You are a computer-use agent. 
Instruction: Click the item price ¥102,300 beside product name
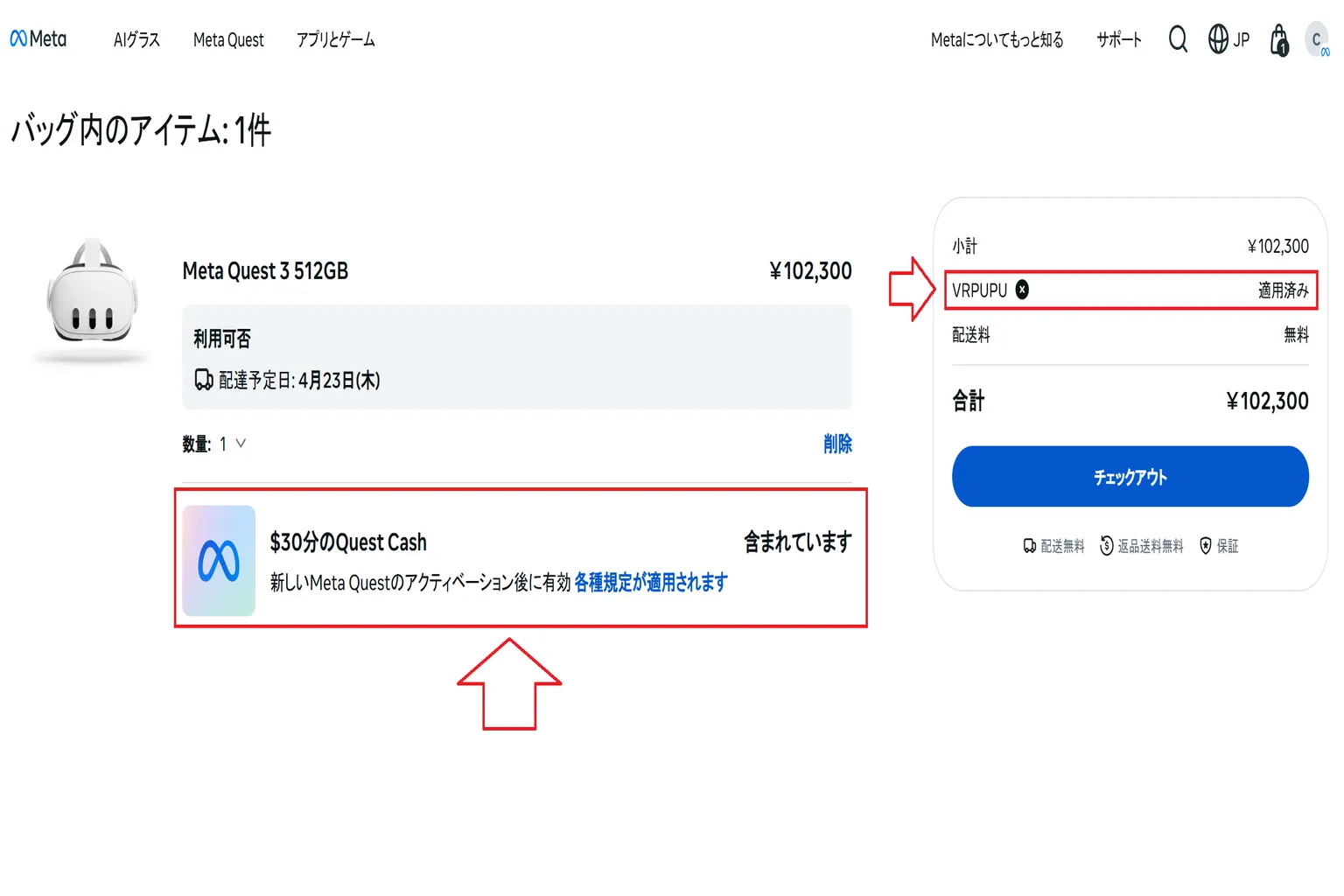(810, 271)
